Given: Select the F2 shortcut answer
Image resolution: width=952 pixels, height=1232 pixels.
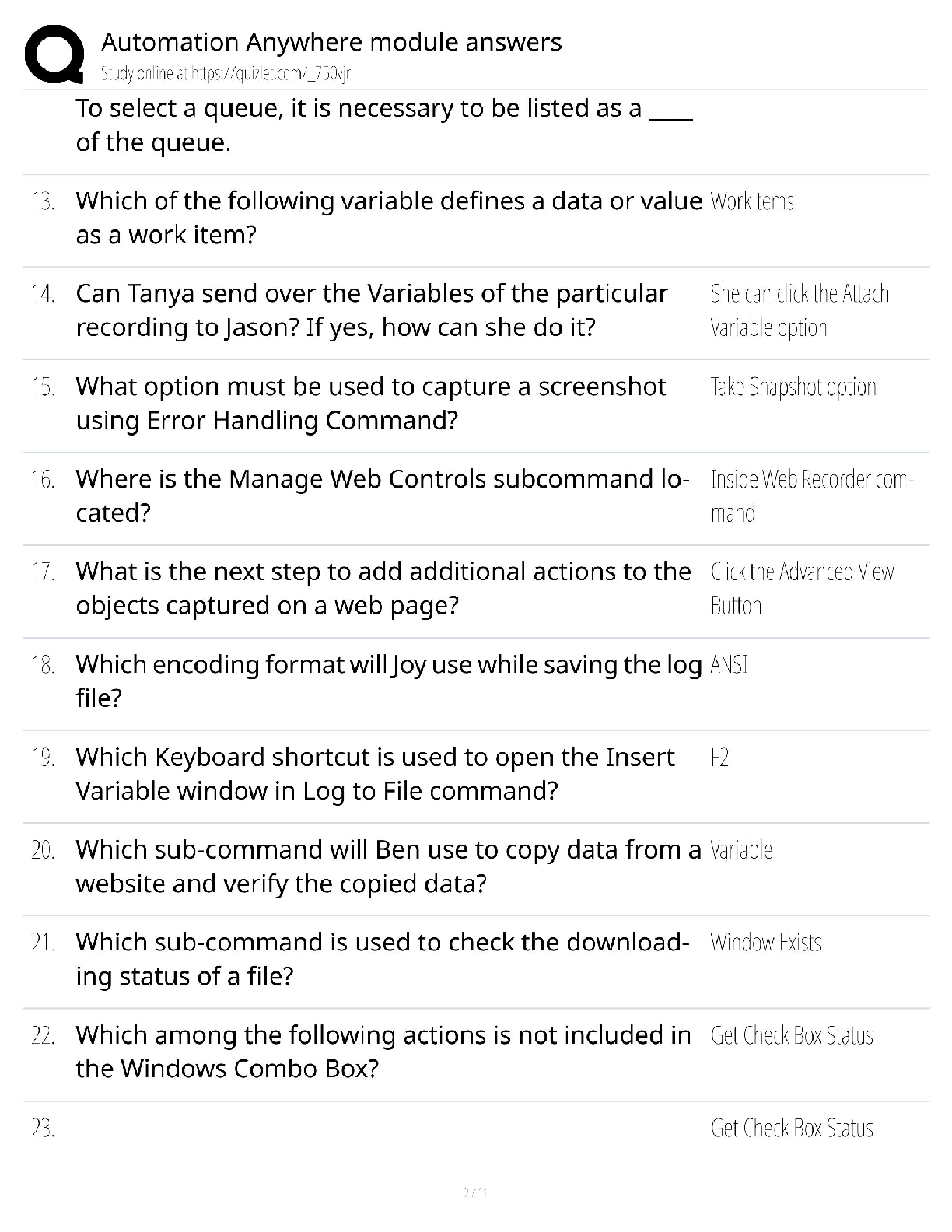Looking at the screenshot, I should click(719, 758).
